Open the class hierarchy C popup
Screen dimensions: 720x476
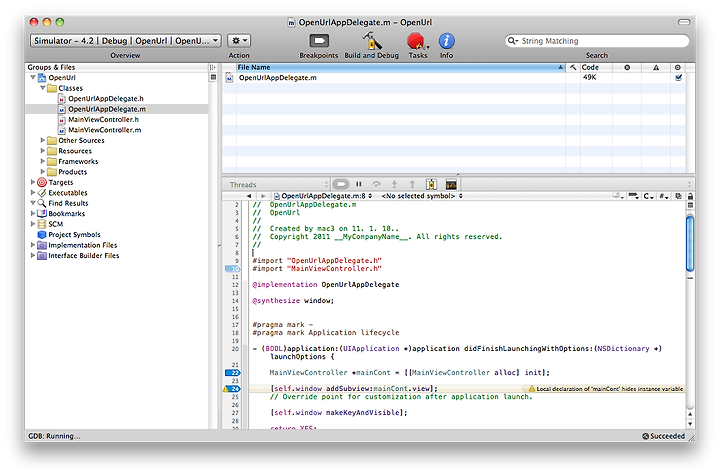pyautogui.click(x=648, y=196)
